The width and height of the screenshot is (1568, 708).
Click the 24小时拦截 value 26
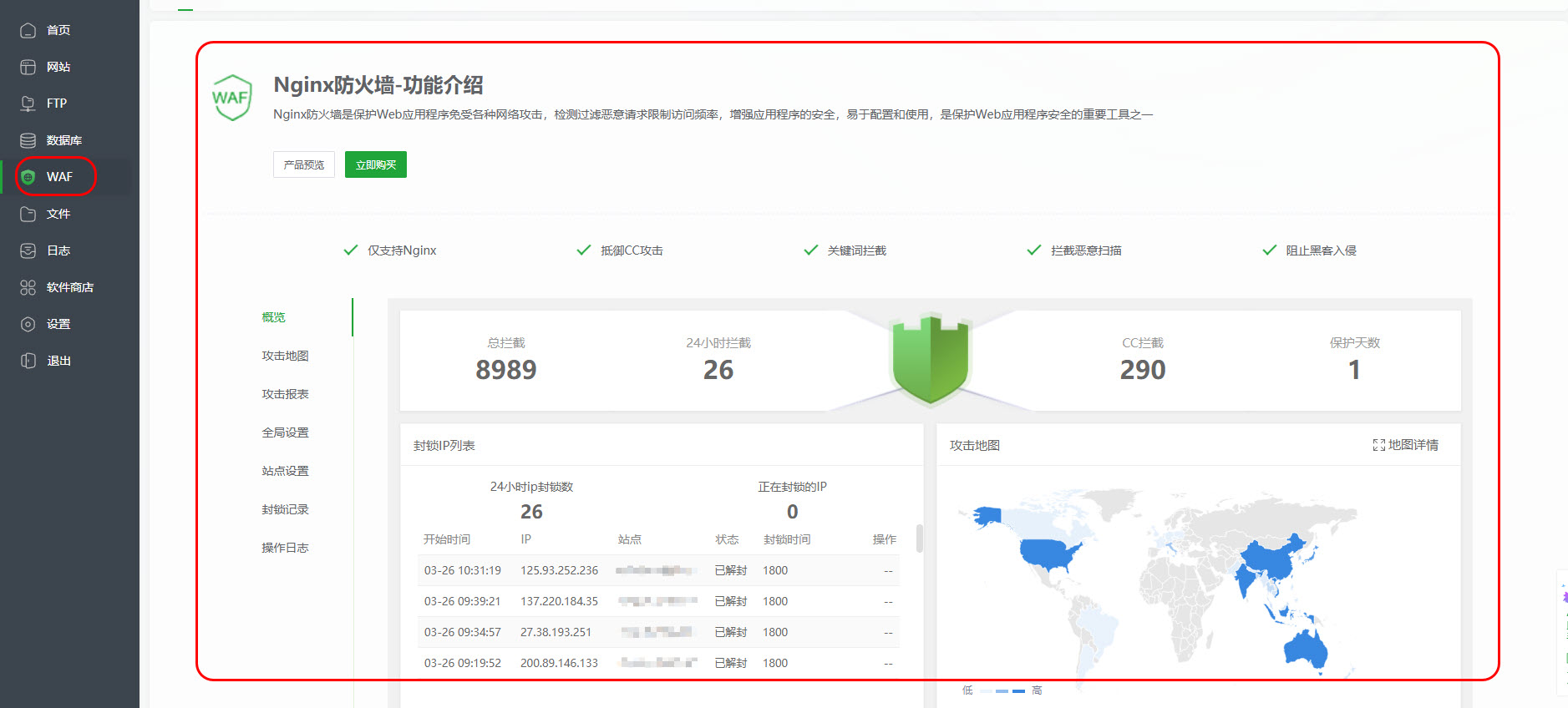tap(718, 370)
